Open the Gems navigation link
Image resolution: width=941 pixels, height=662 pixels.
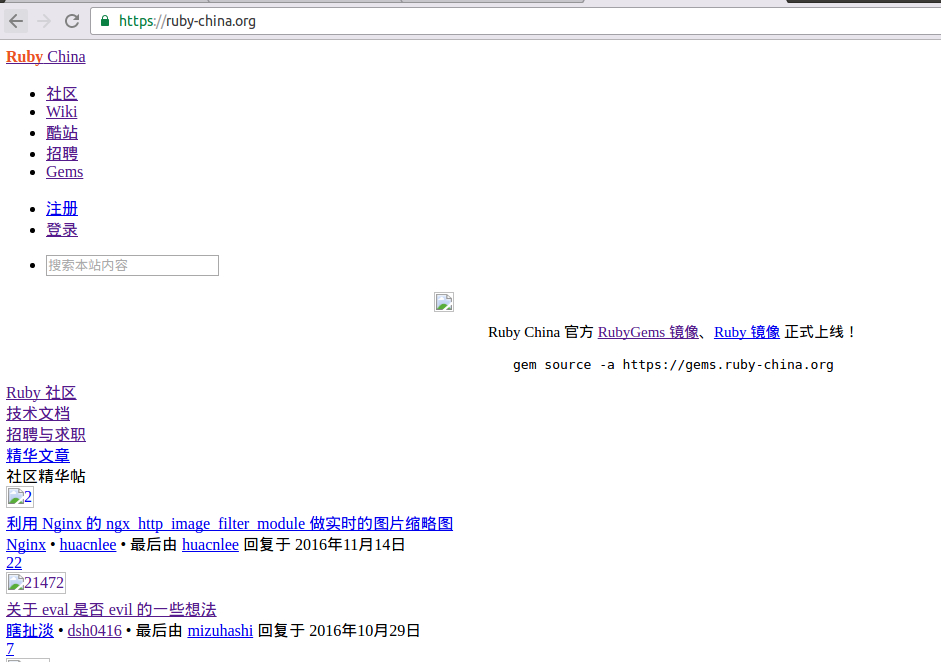click(x=64, y=172)
